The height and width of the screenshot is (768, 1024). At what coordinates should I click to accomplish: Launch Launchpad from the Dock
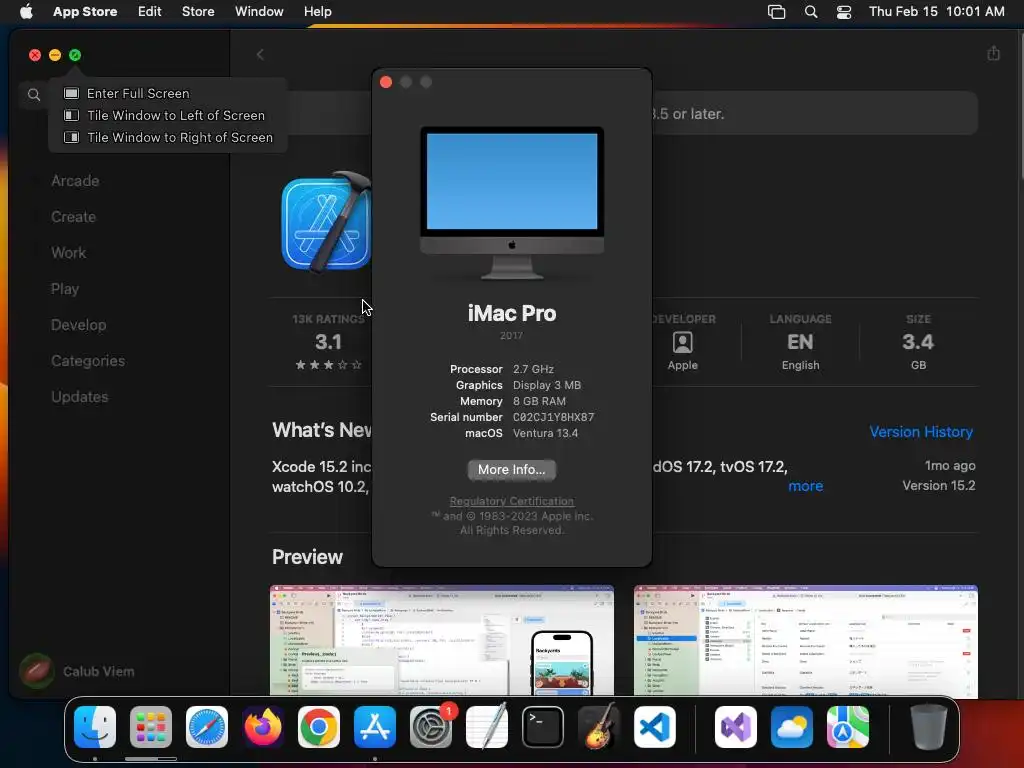pyautogui.click(x=151, y=727)
